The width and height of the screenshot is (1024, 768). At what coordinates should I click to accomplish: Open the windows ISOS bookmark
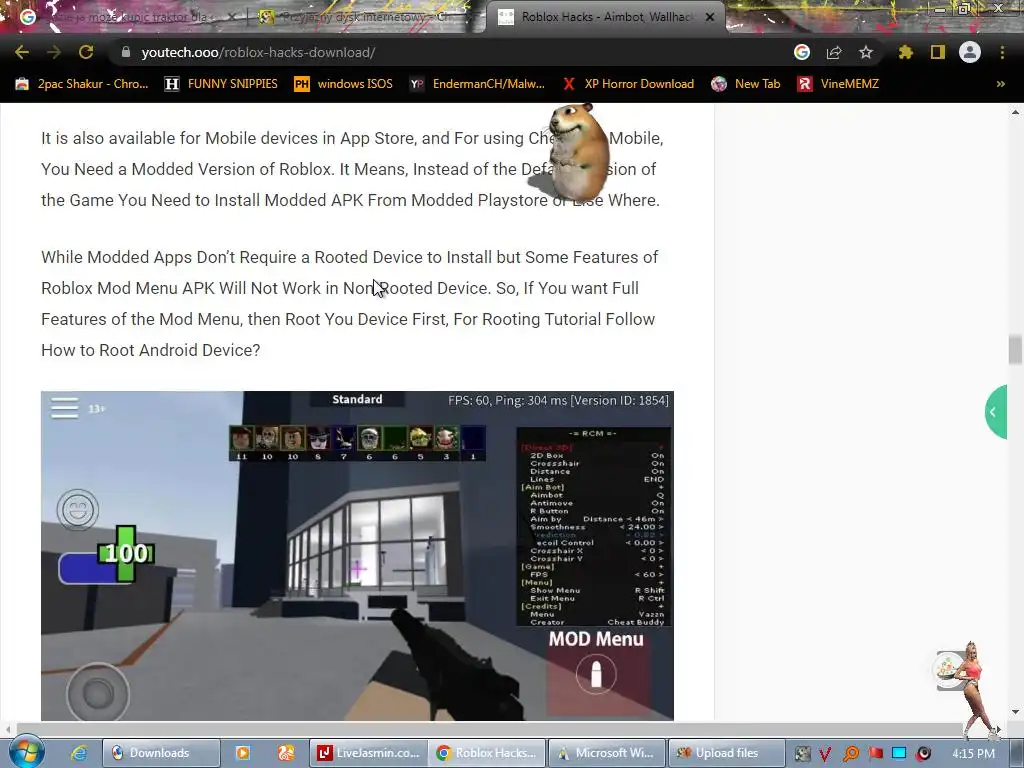coord(344,84)
